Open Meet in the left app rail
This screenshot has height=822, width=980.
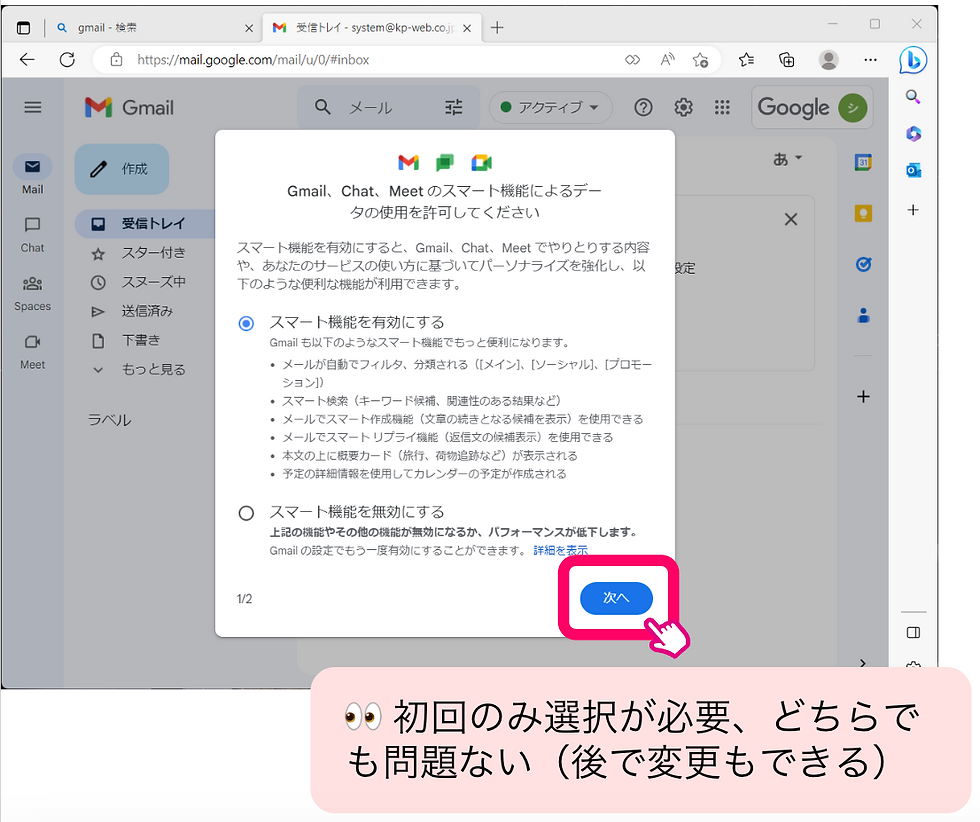tap(32, 352)
